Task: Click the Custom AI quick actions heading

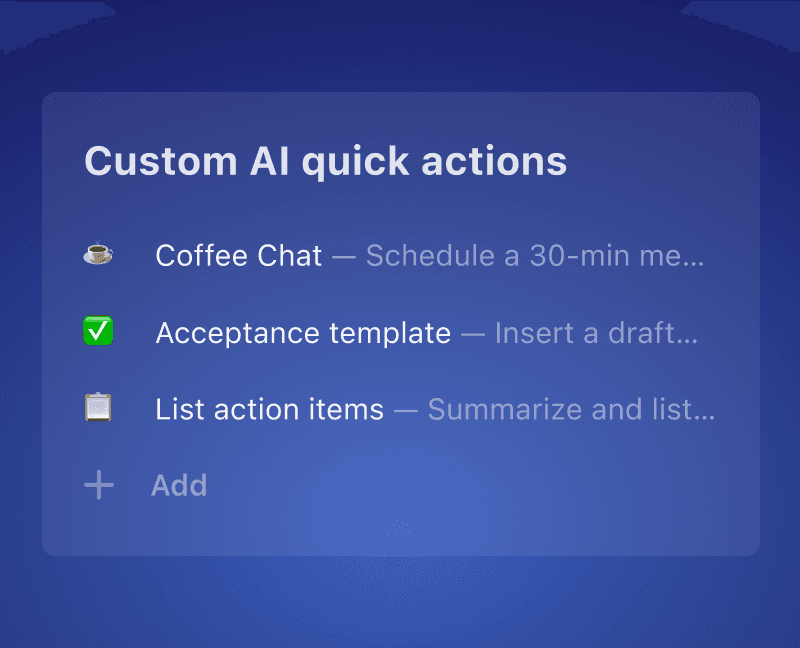Action: point(325,161)
